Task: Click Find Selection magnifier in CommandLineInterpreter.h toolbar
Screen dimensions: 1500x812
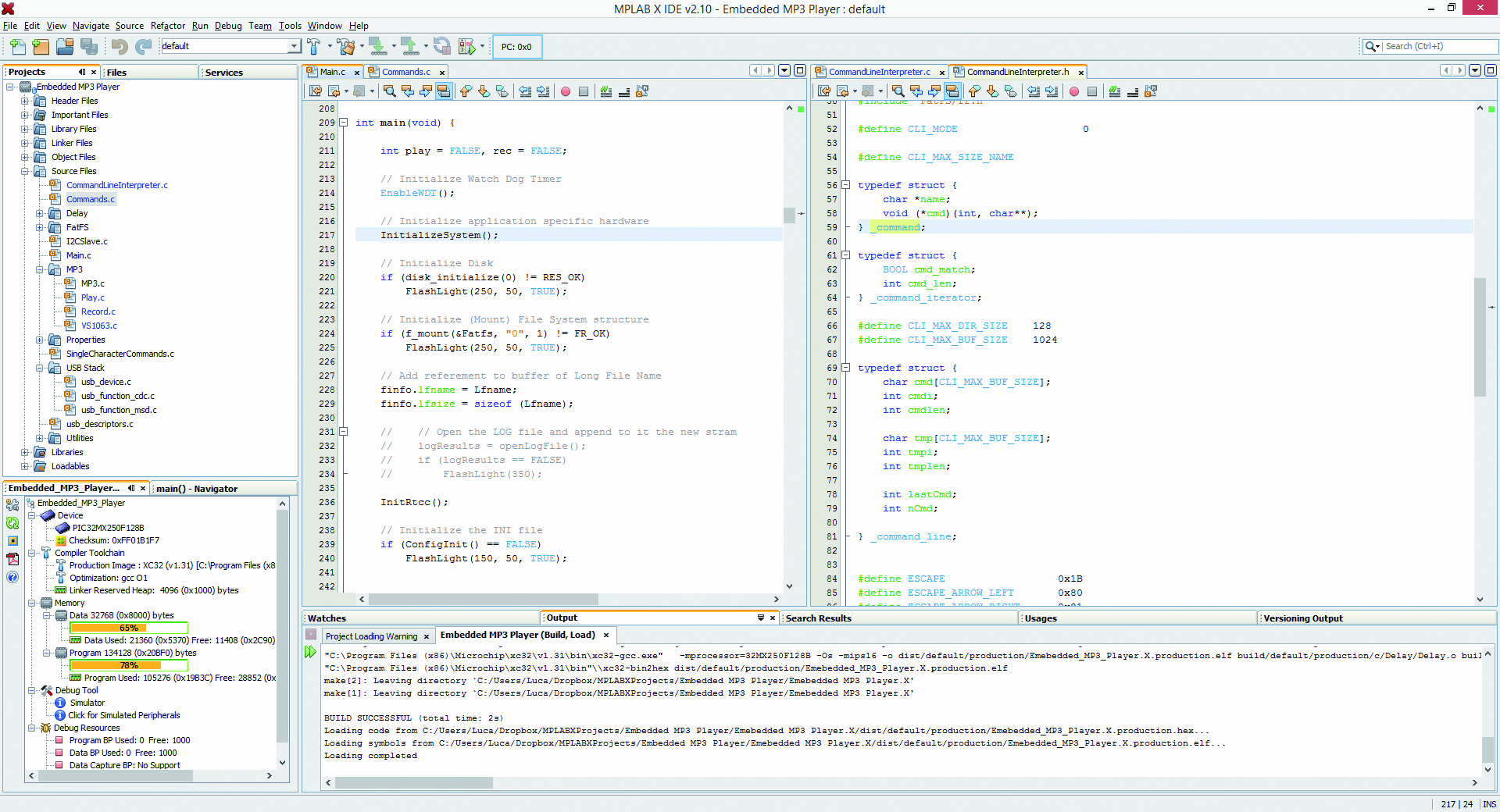Action: pyautogui.click(x=898, y=91)
